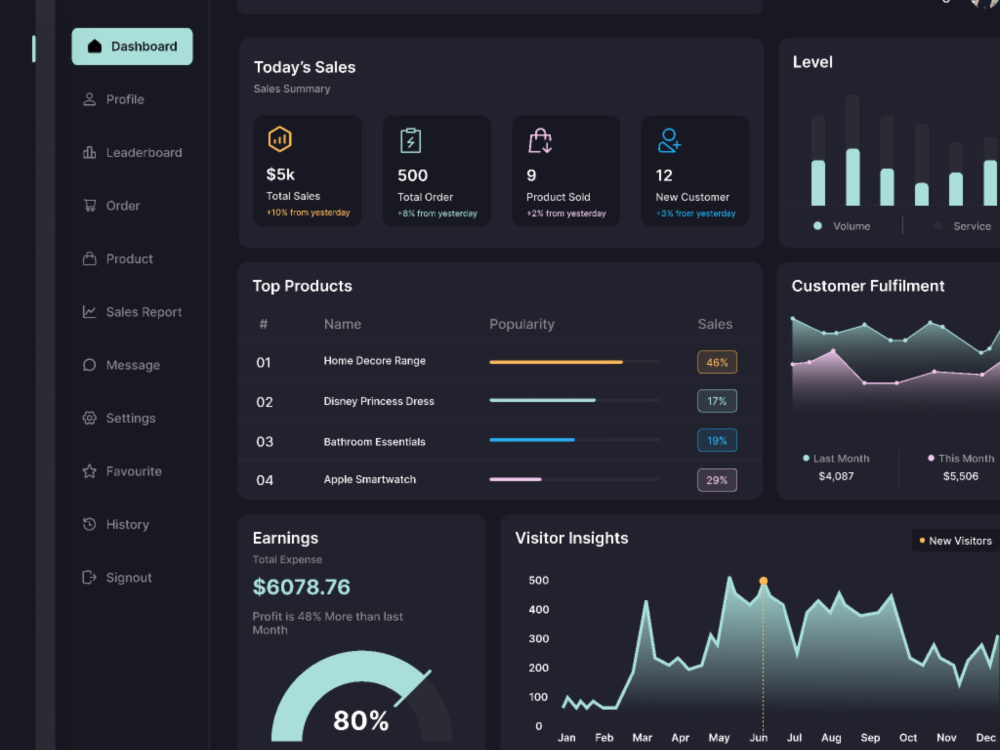The height and width of the screenshot is (750, 1000).
Task: Click the 29% sales badge
Action: click(717, 480)
